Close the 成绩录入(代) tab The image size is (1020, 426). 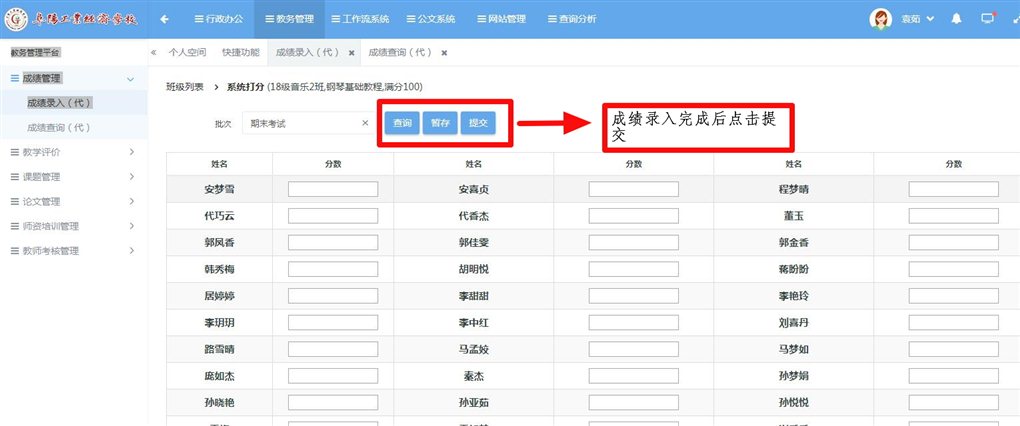point(351,52)
